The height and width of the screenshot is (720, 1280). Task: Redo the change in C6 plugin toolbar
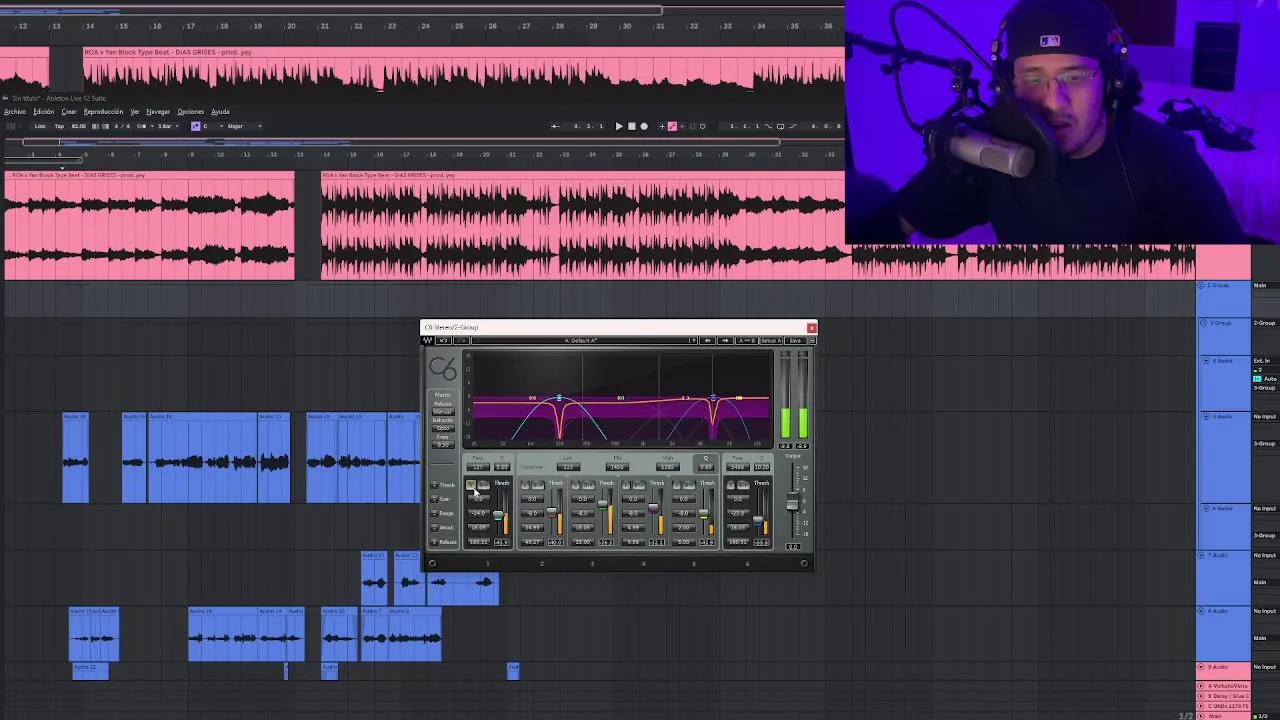[x=461, y=341]
